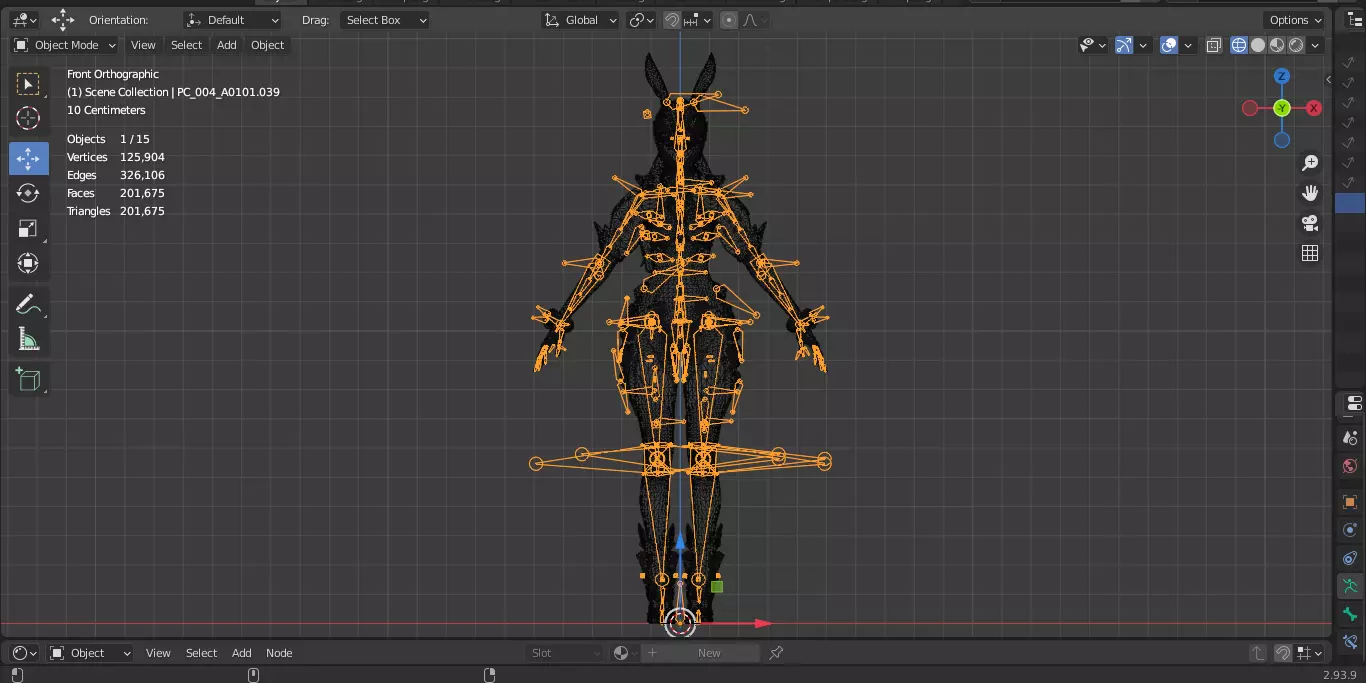1366x683 pixels.
Task: Toggle node editor snapping magnet
Action: 1283,653
